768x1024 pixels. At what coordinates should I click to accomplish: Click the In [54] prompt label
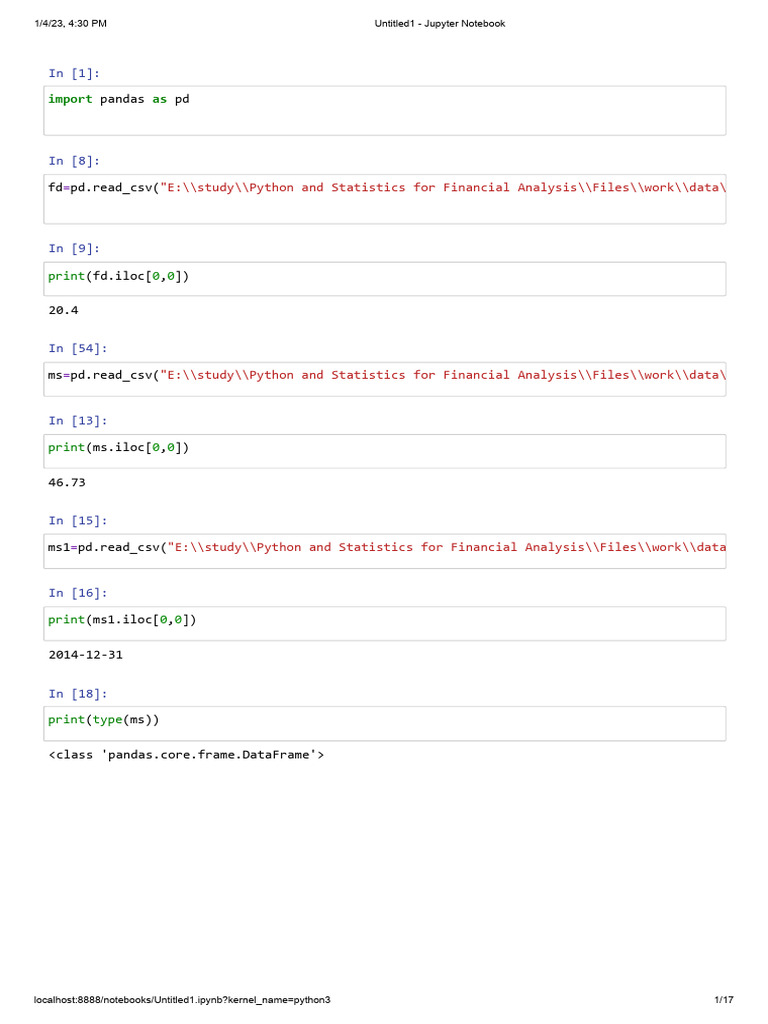78,348
